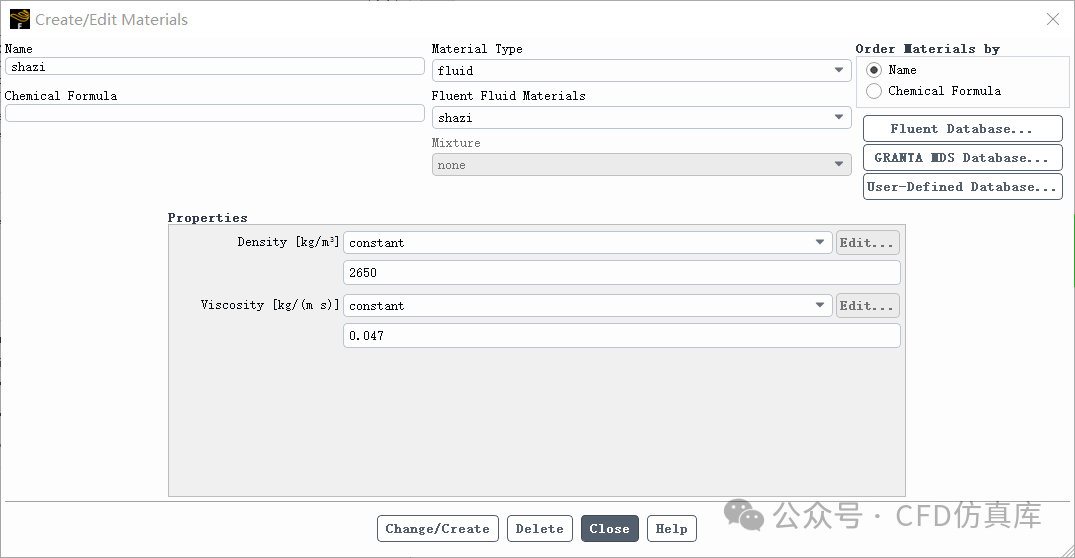Click the Properties section heading

(208, 218)
